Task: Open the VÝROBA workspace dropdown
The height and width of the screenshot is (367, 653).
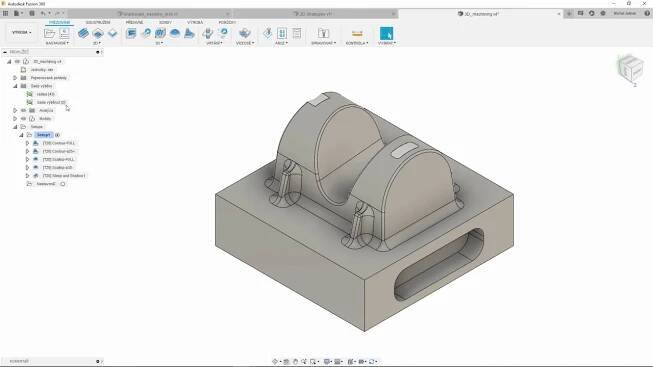Action: coord(22,32)
